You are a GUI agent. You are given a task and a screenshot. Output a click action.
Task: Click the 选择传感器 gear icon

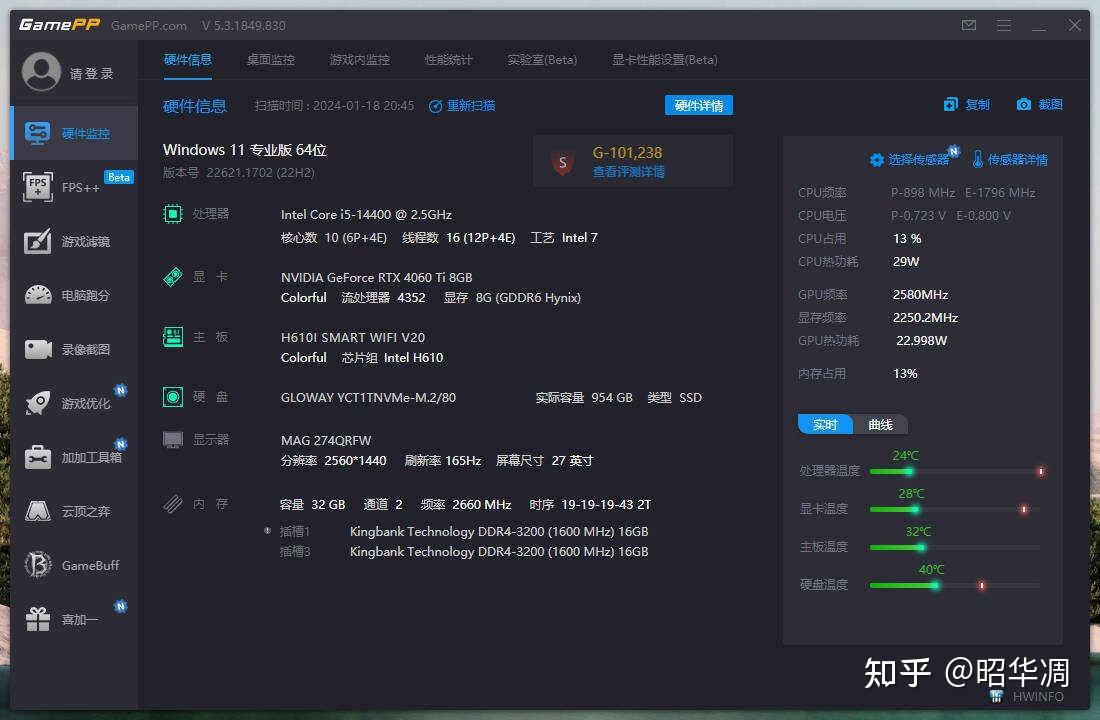coord(876,160)
